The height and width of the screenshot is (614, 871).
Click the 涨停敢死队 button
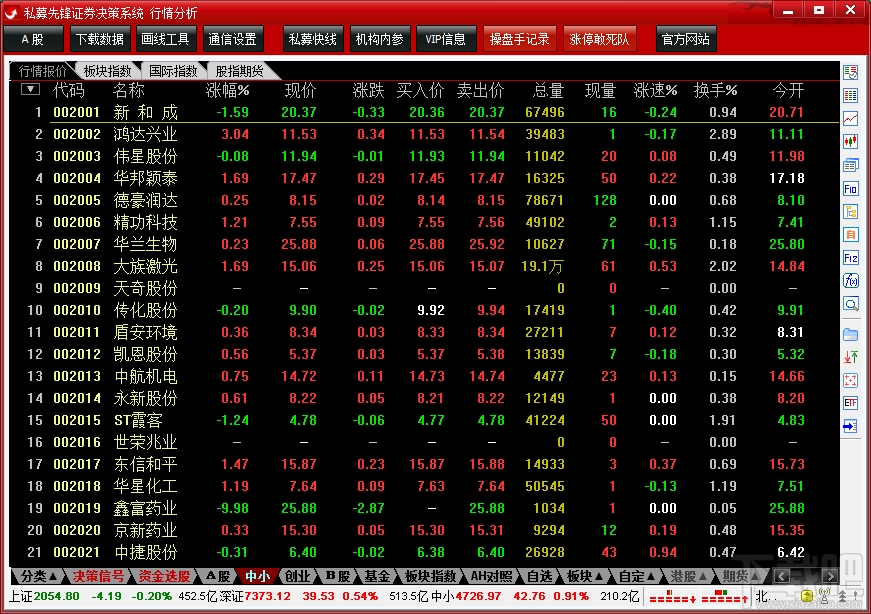coord(599,39)
